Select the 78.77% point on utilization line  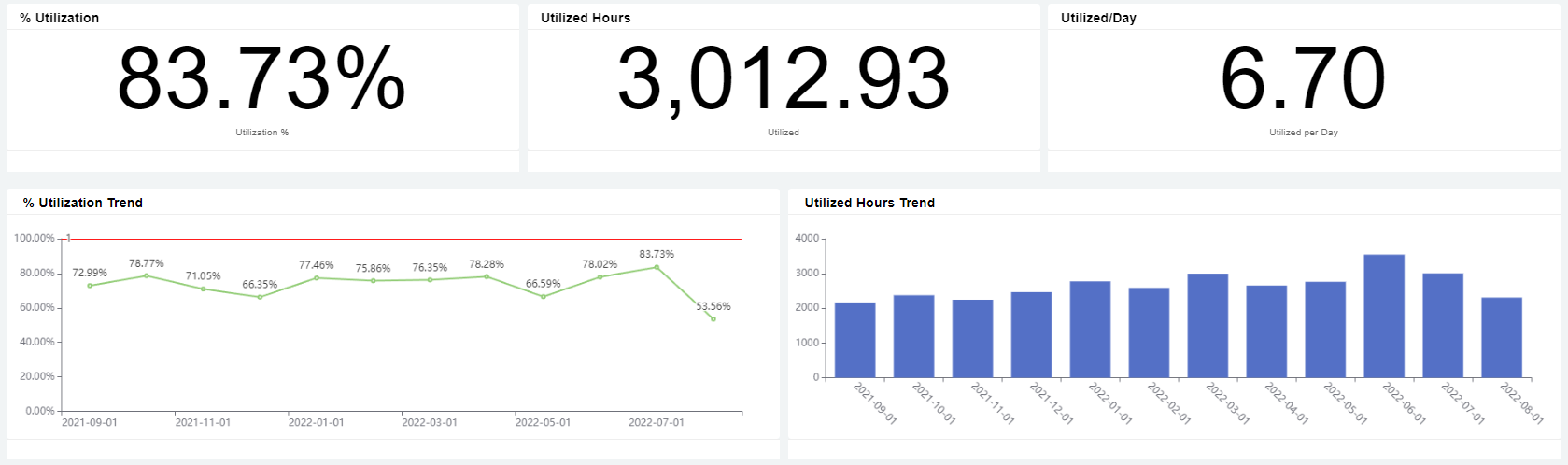[x=147, y=275]
